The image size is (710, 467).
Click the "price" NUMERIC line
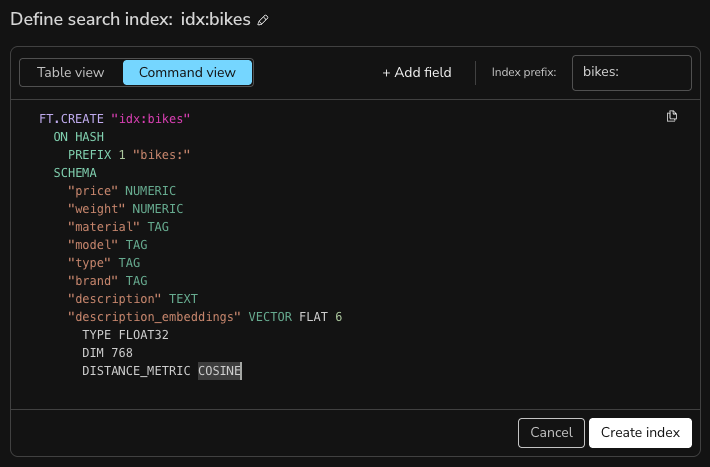[x=122, y=191]
